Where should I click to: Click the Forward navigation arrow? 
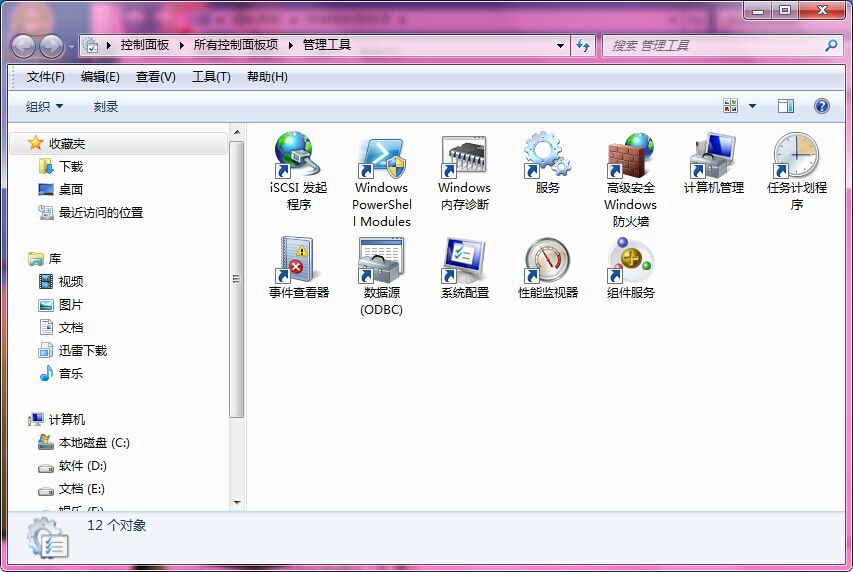[52, 46]
